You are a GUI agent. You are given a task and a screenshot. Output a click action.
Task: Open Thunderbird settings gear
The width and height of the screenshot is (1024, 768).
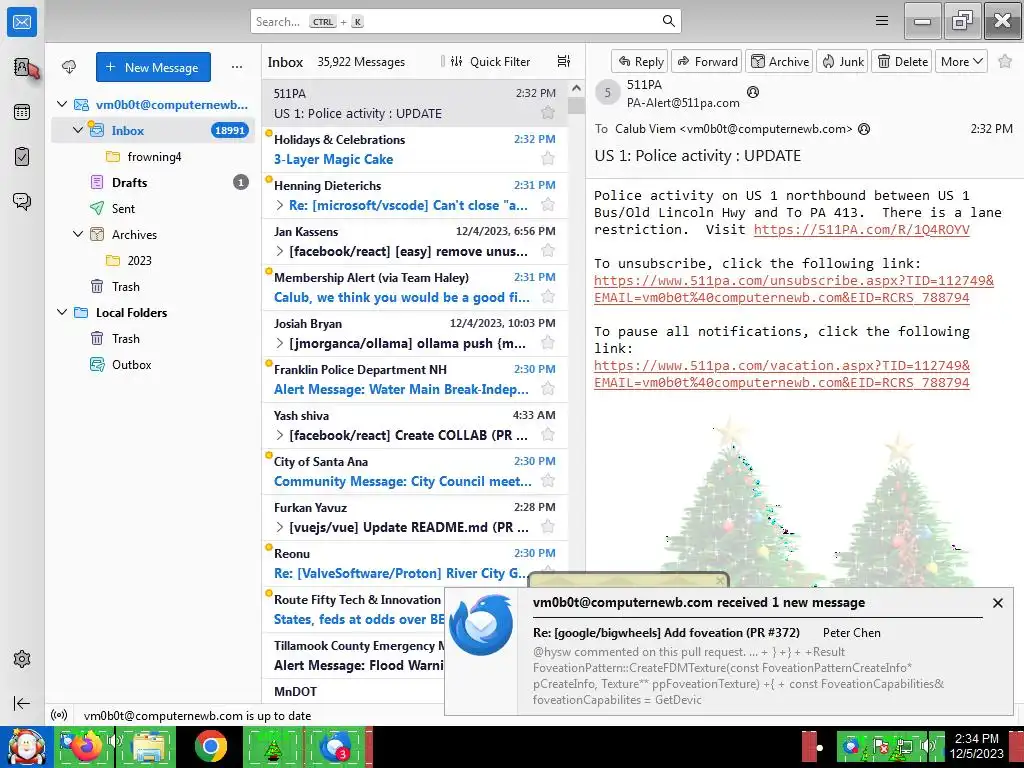tap(22, 659)
